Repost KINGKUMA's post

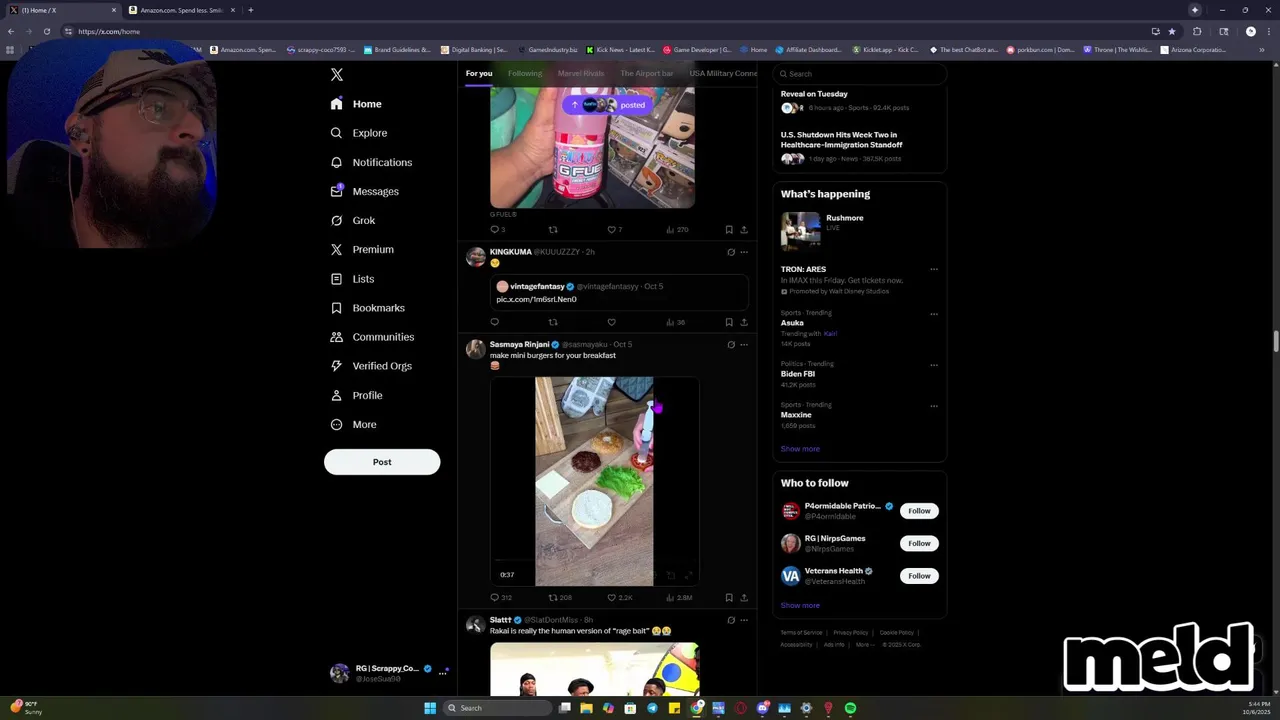553,322
